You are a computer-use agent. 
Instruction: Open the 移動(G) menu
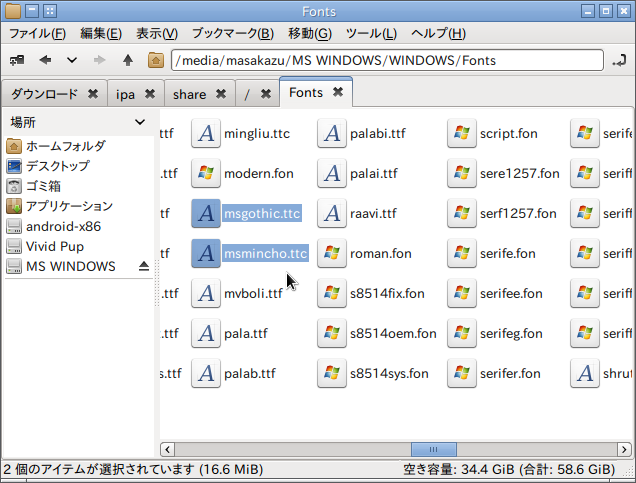coord(310,33)
